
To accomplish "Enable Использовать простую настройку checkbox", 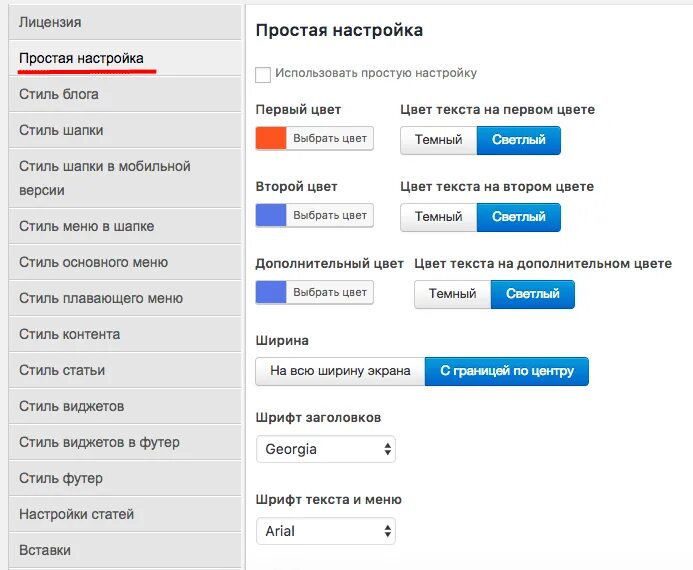I will [x=263, y=75].
